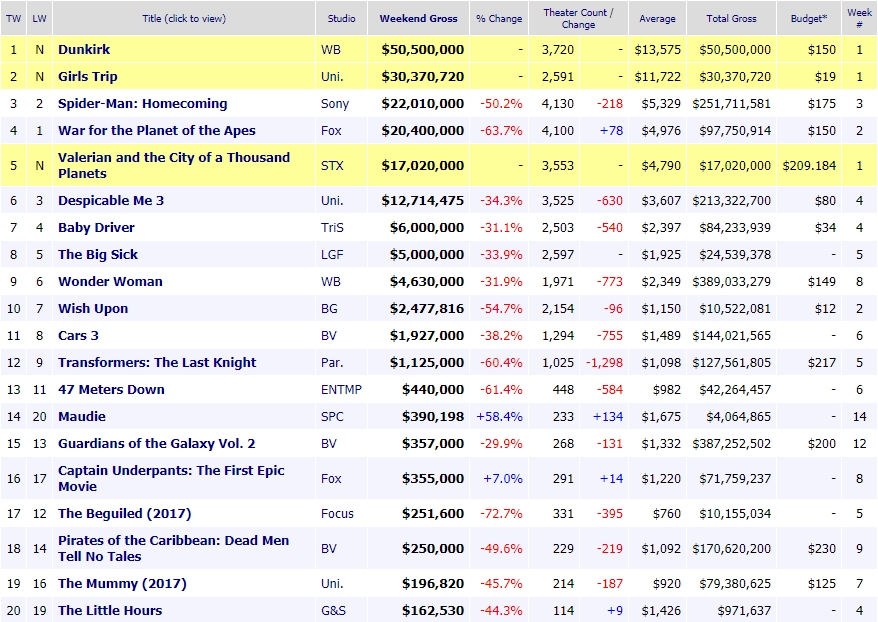
Task: Click the G&S studio cell
Action: (333, 610)
